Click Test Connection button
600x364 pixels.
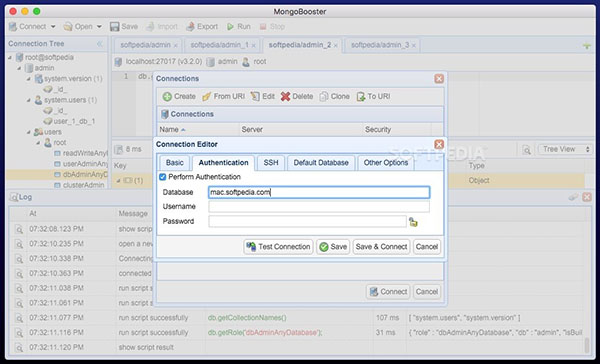point(278,247)
